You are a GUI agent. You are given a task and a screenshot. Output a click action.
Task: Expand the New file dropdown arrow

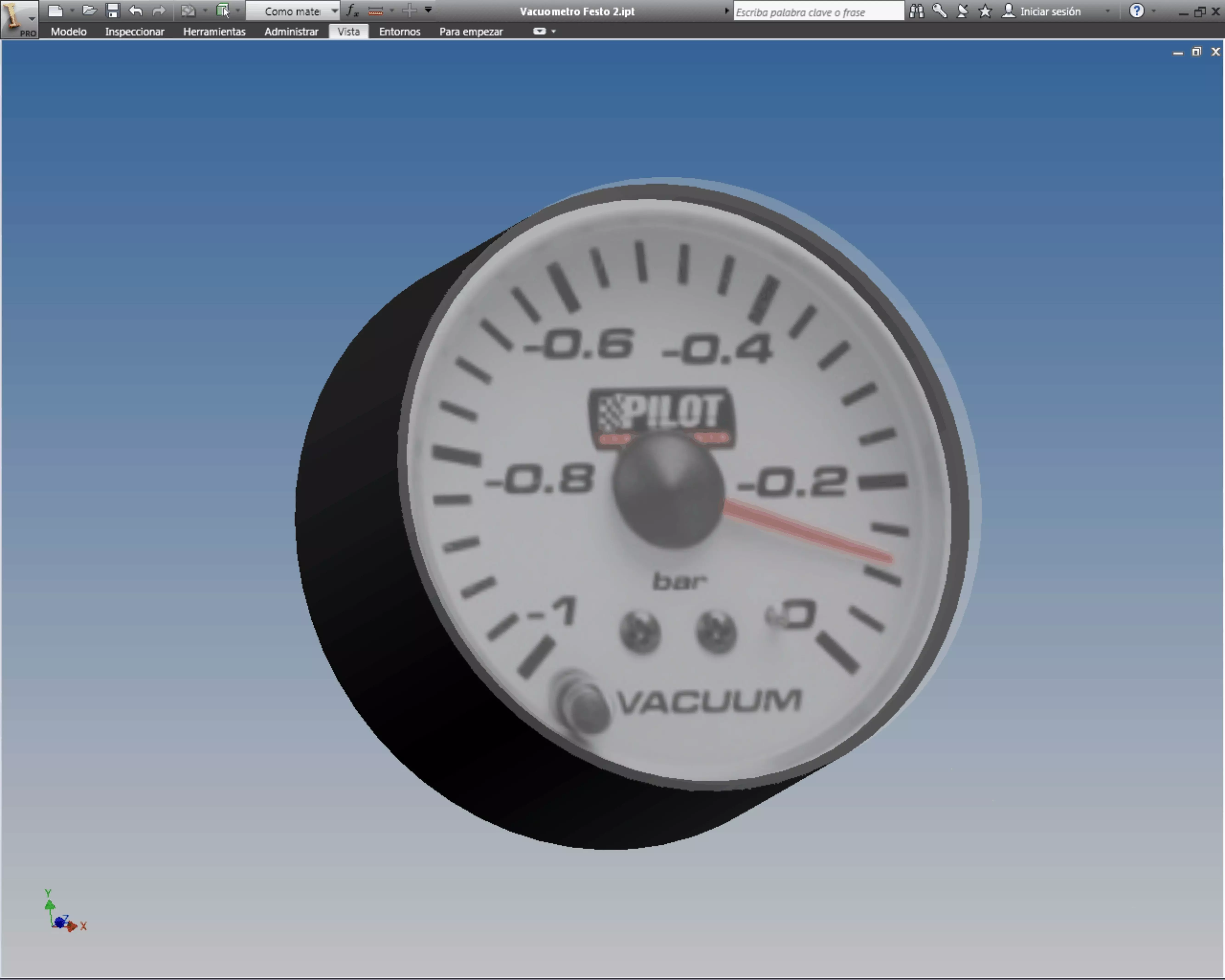[72, 11]
